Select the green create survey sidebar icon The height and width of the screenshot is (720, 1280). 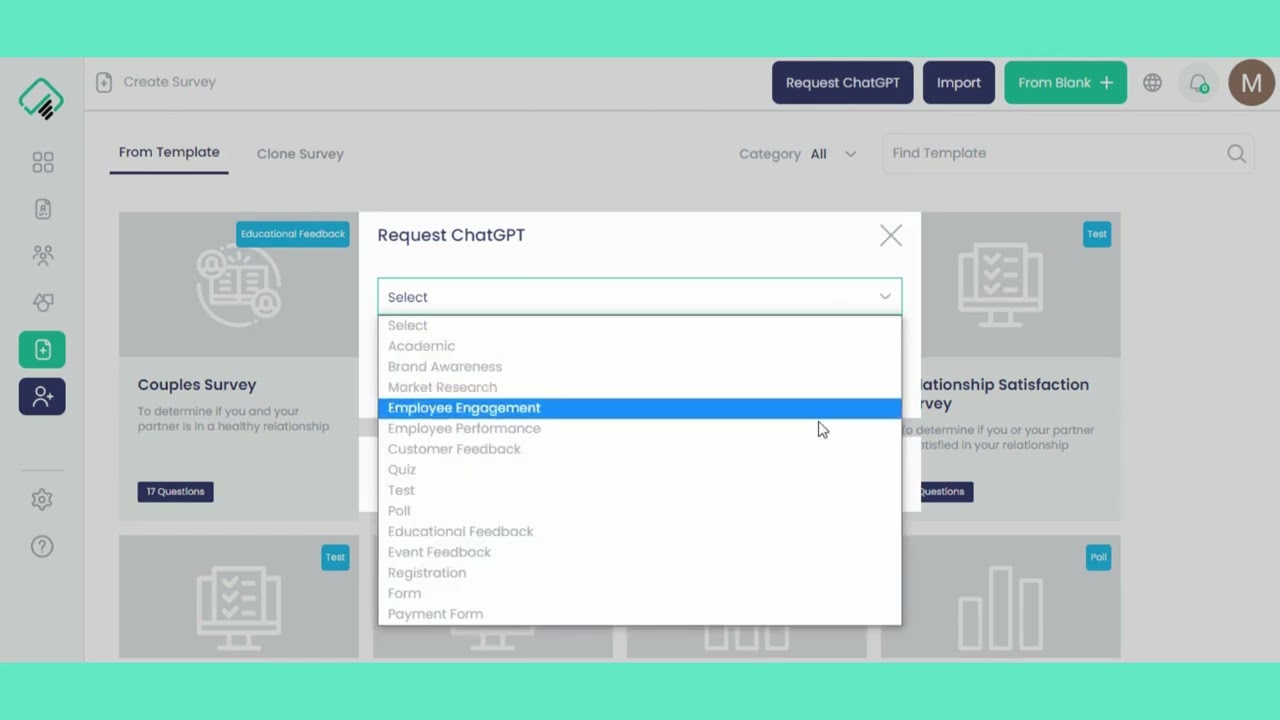click(42, 349)
